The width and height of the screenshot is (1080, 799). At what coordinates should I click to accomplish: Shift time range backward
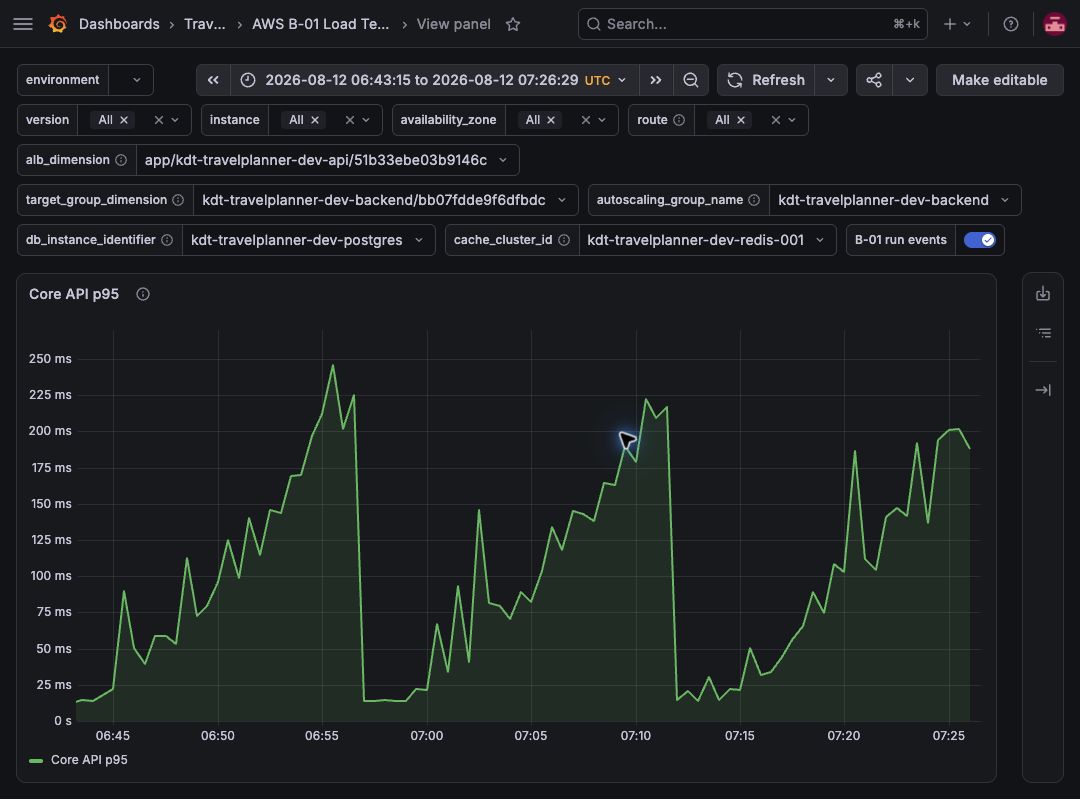click(x=214, y=80)
